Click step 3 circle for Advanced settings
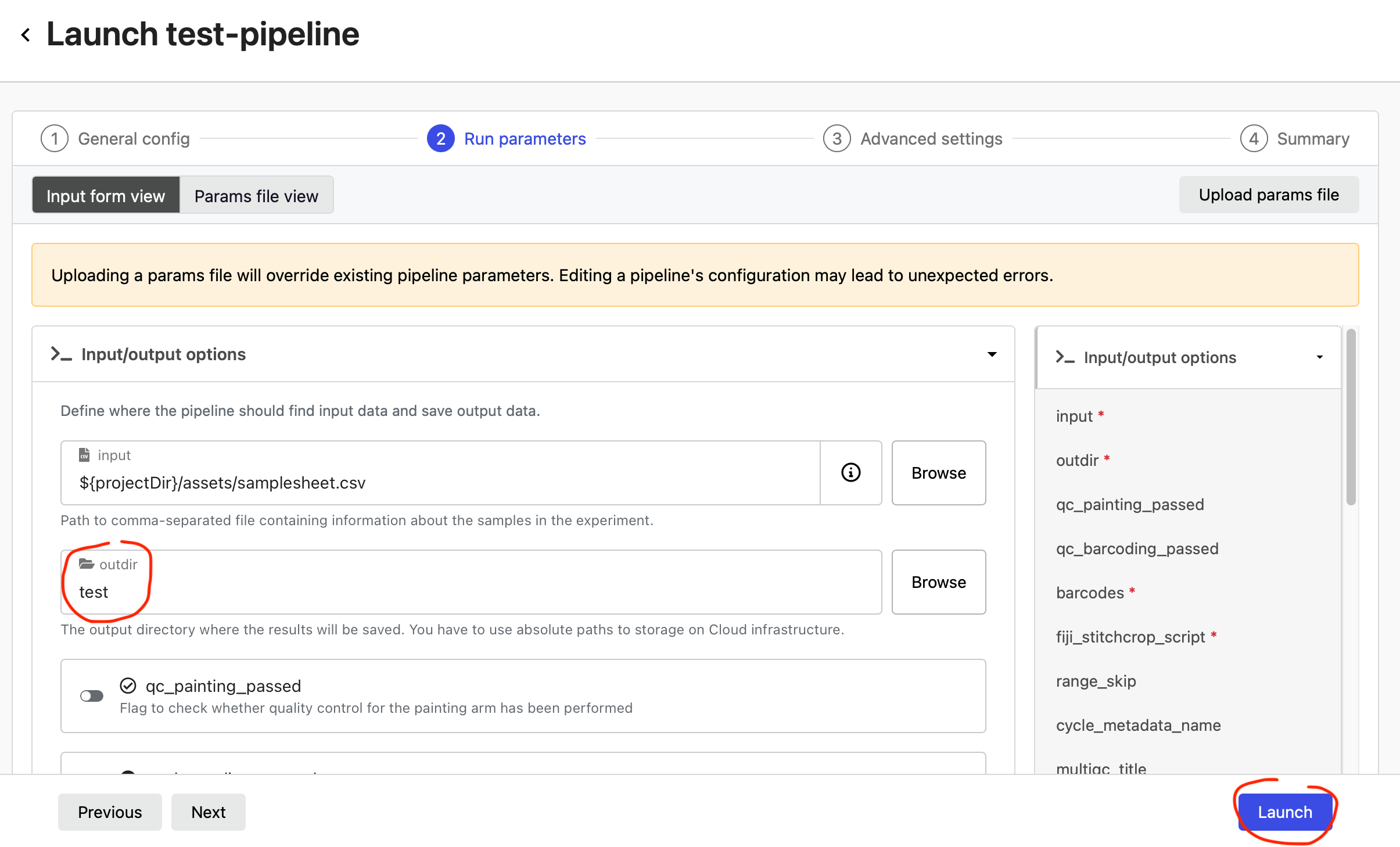This screenshot has width=1400, height=847. [x=837, y=138]
